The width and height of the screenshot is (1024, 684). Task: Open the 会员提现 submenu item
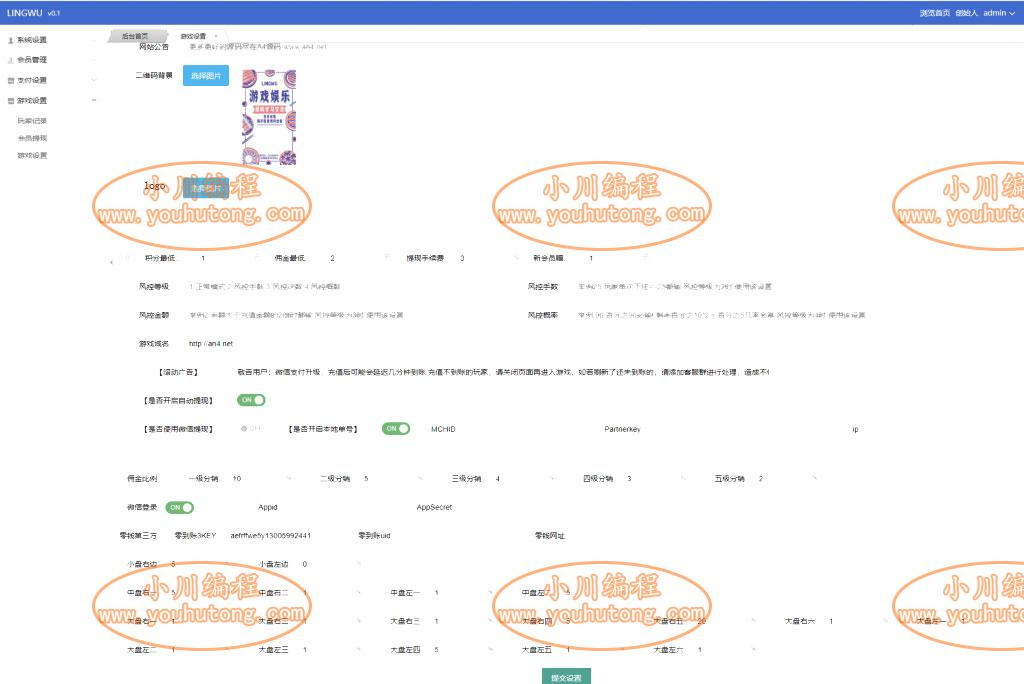click(32, 138)
